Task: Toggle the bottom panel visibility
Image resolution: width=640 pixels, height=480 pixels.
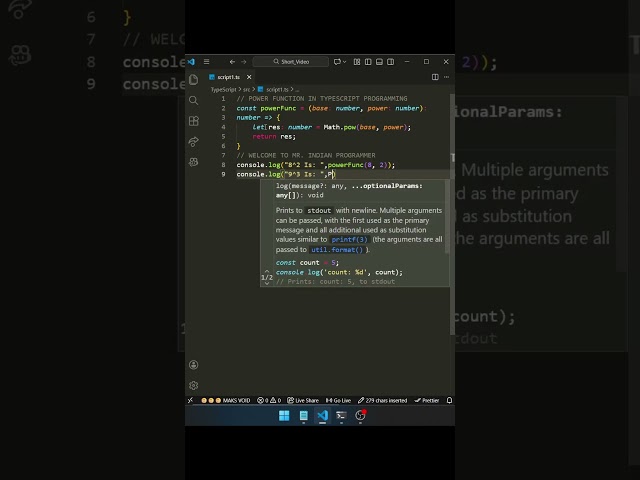Action: click(x=379, y=62)
